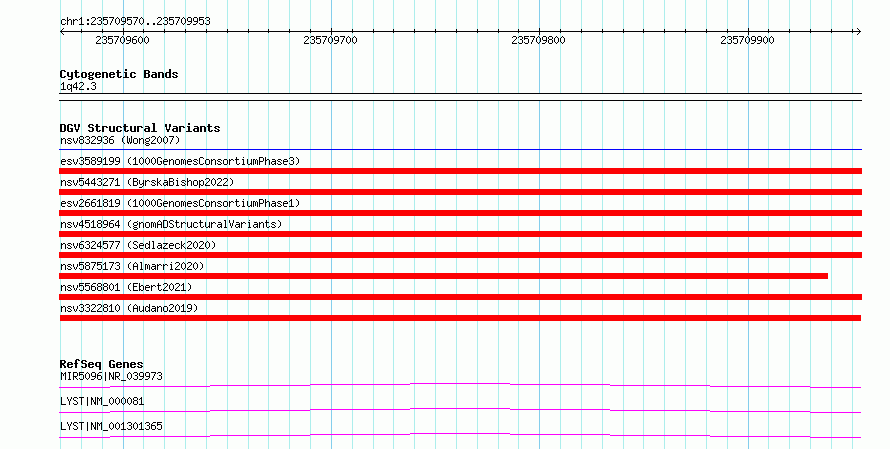The width and height of the screenshot is (890, 449).
Task: Select the DGV Structural Variants track title
Action: 140,128
